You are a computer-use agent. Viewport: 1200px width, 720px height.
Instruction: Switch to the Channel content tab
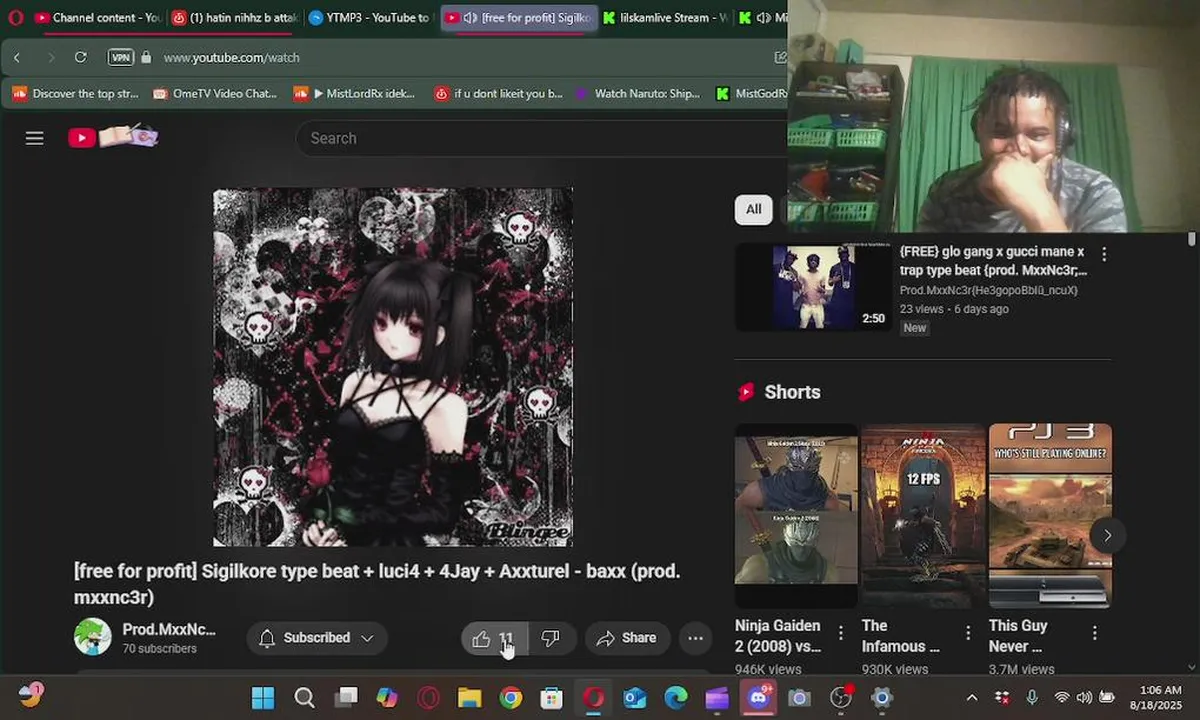(x=98, y=17)
